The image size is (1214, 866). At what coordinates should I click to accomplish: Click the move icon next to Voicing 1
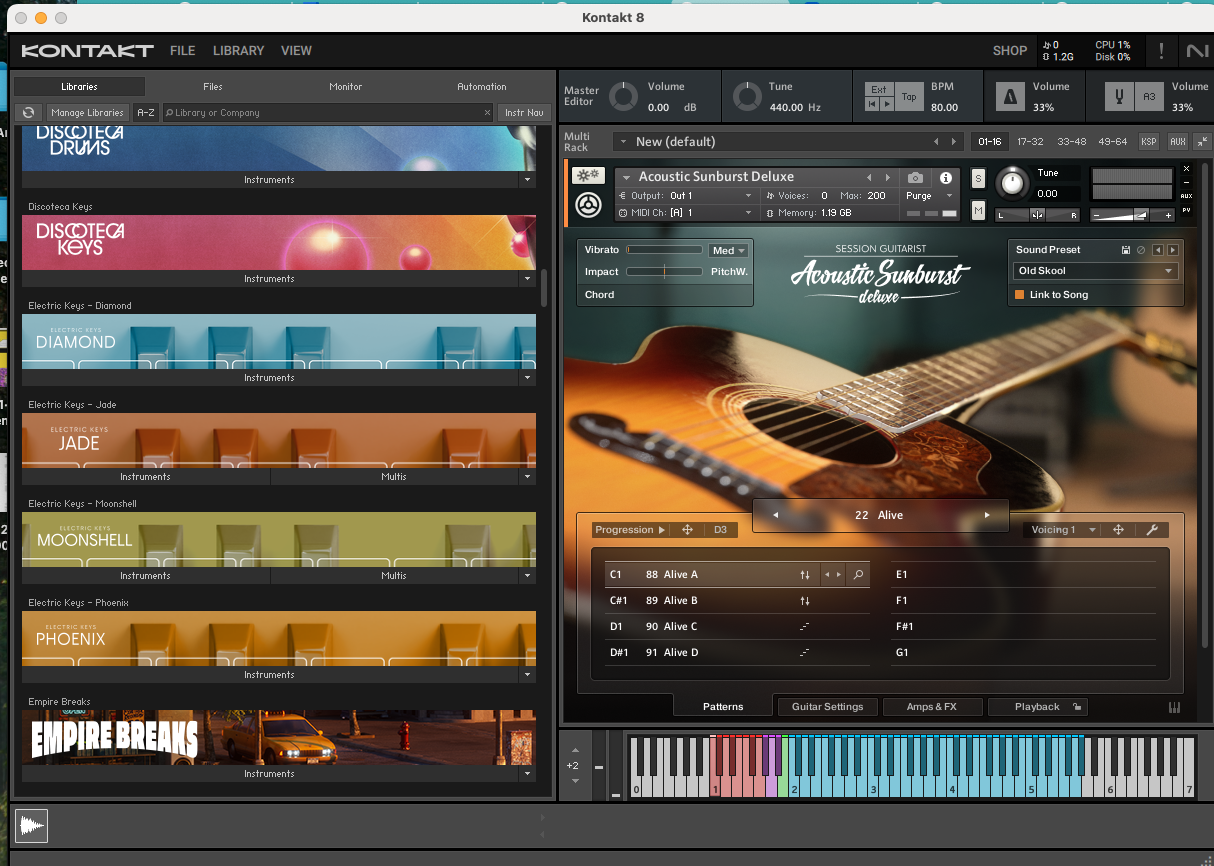(x=1119, y=530)
